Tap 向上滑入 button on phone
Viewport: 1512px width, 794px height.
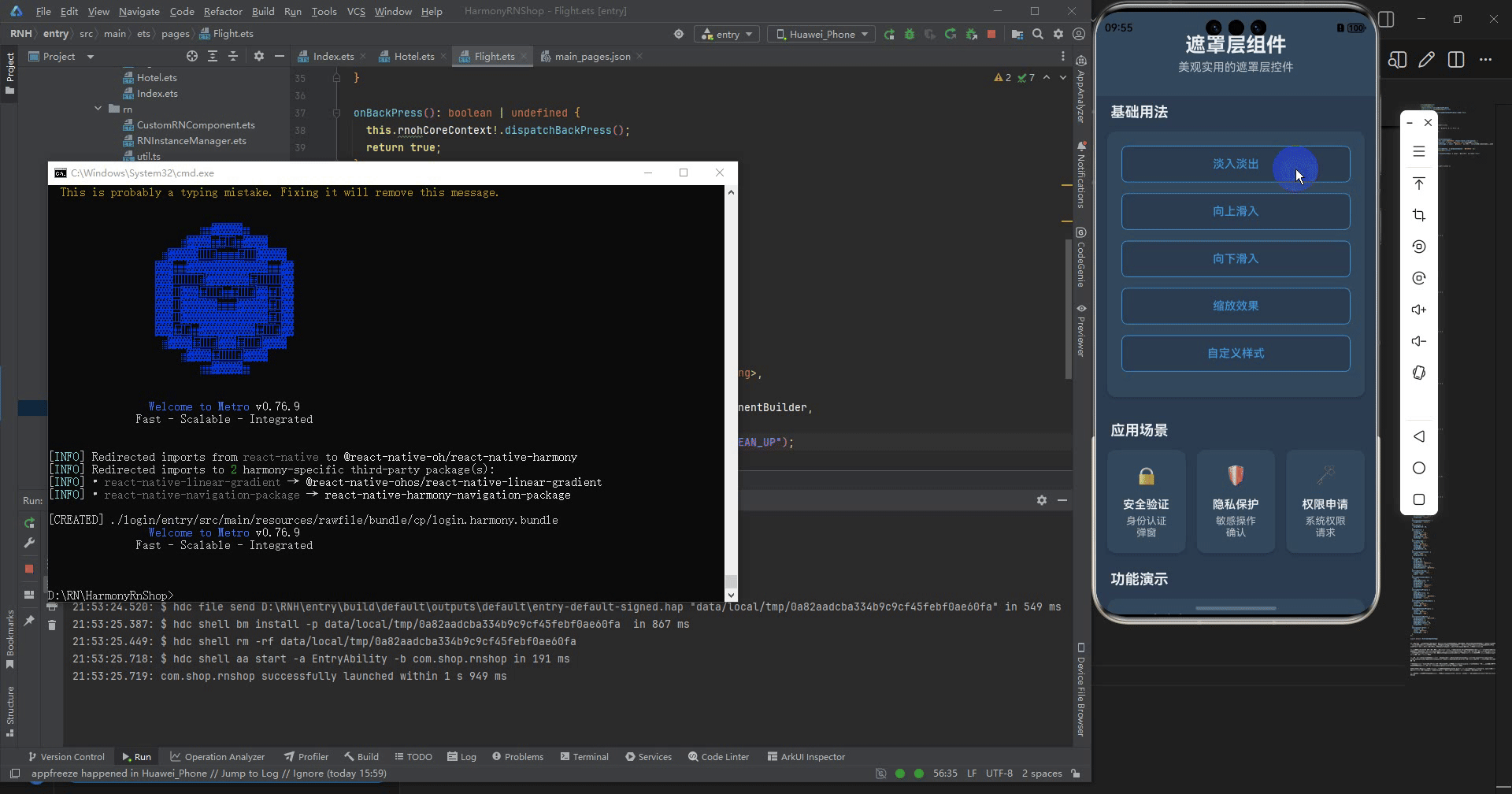(x=1236, y=211)
